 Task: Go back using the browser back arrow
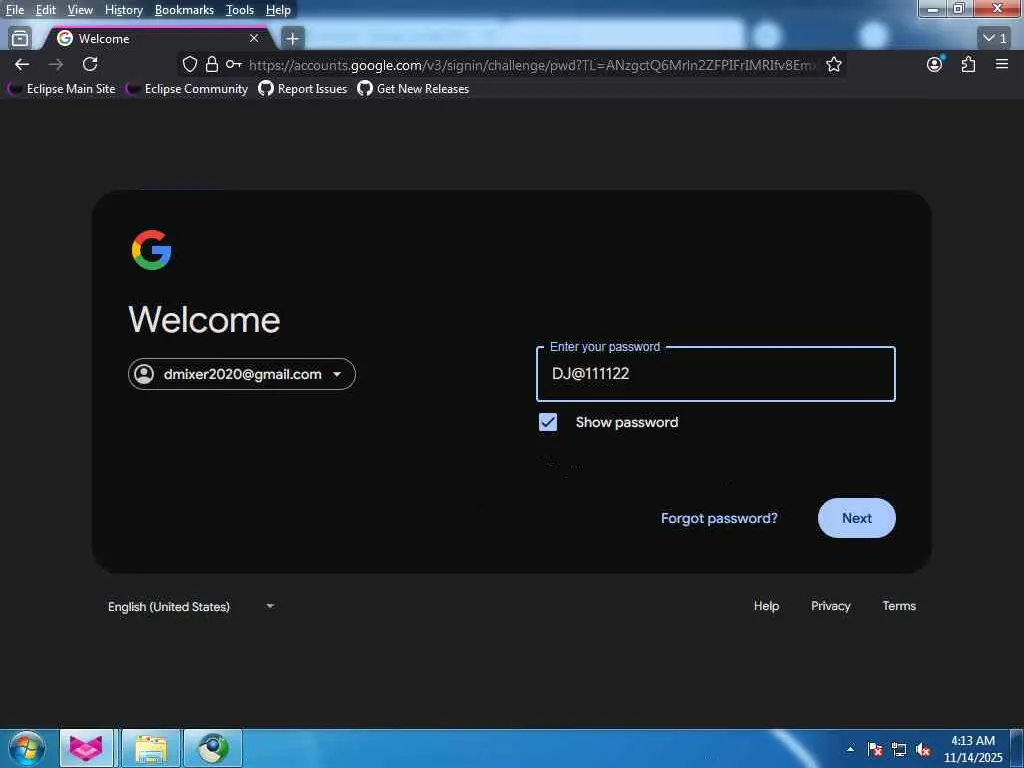coord(22,64)
